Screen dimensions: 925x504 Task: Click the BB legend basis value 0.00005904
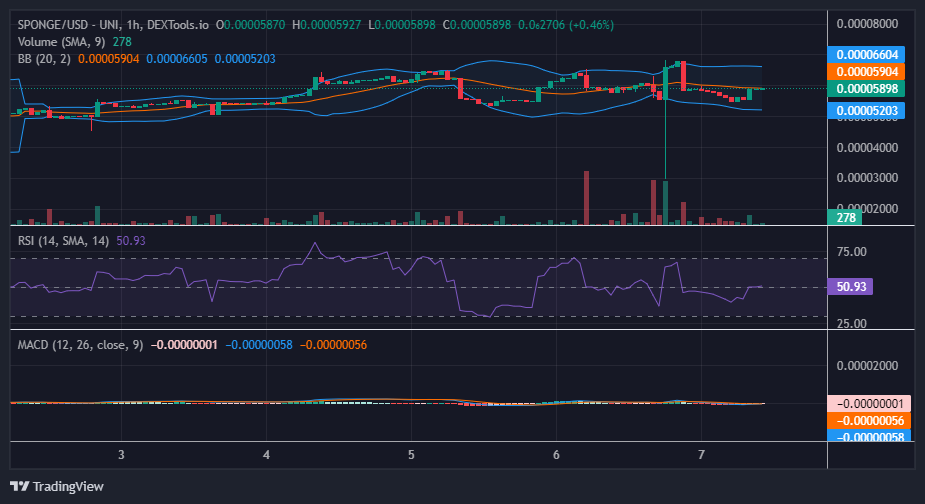(x=109, y=59)
